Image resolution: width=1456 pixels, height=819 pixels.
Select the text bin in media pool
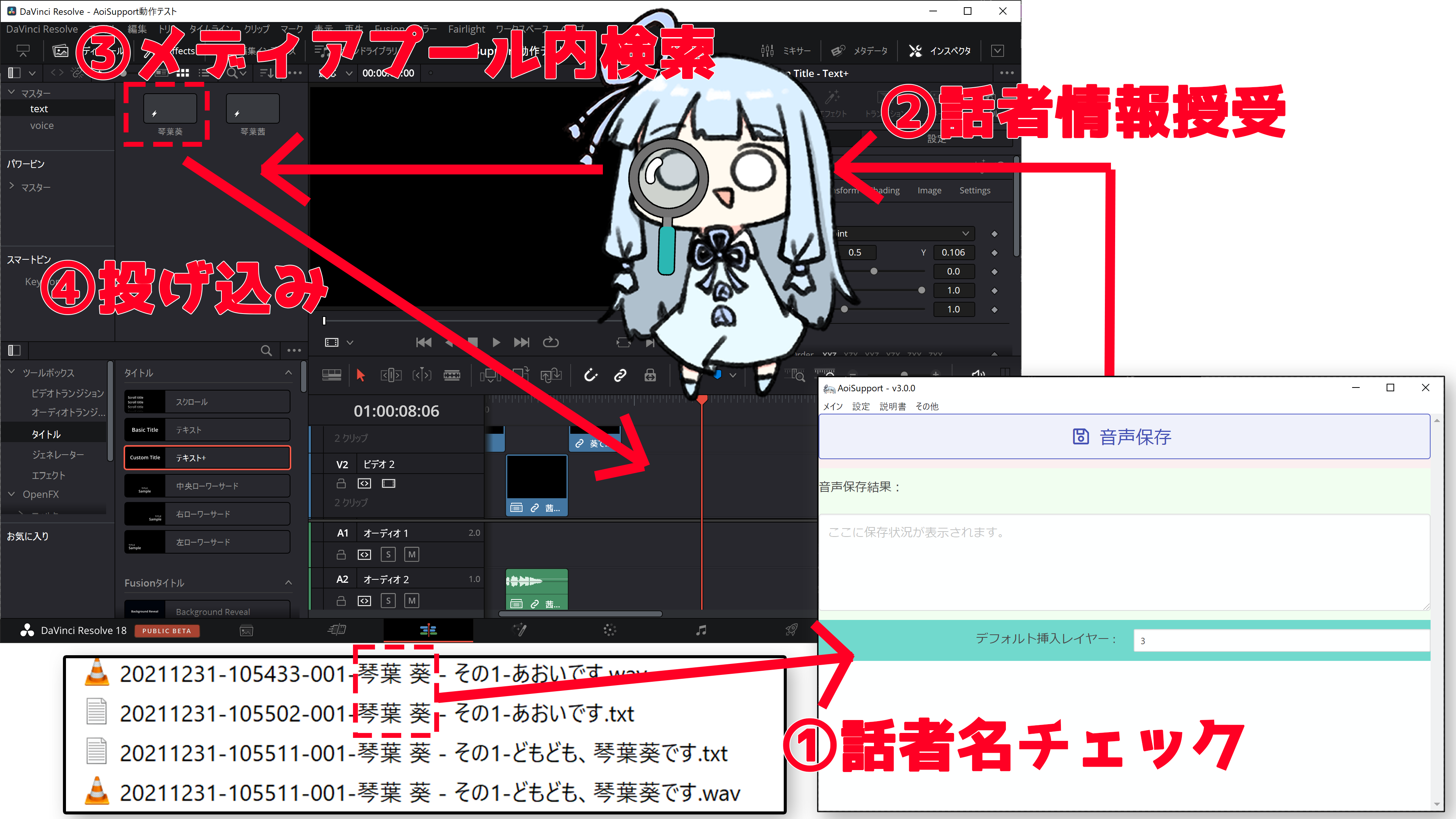[39, 108]
